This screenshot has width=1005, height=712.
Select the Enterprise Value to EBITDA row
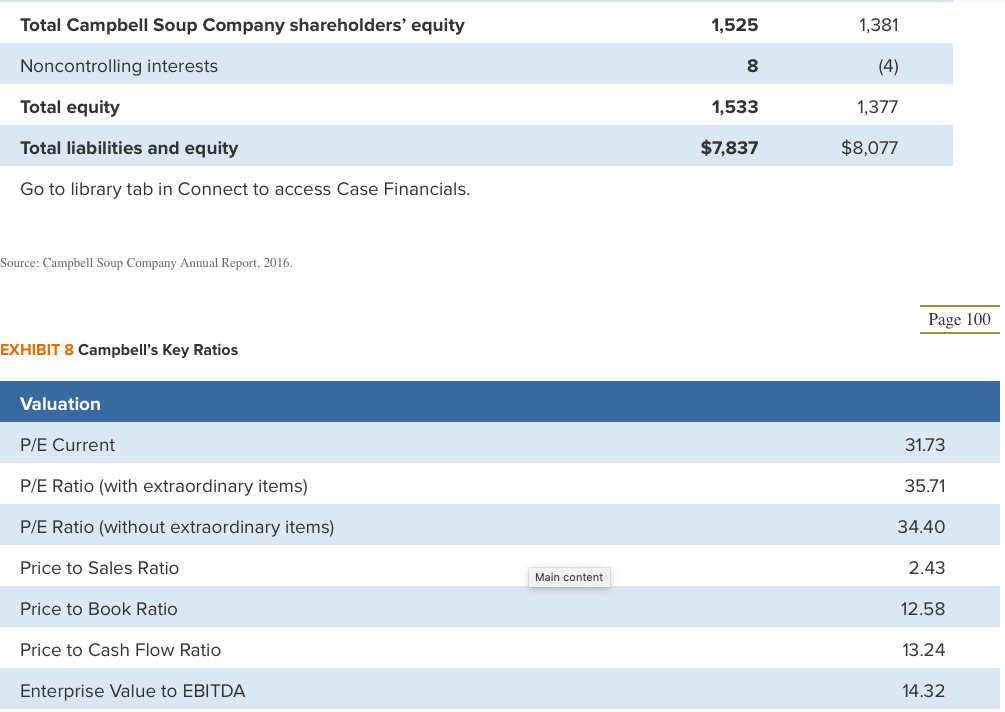coord(134,690)
